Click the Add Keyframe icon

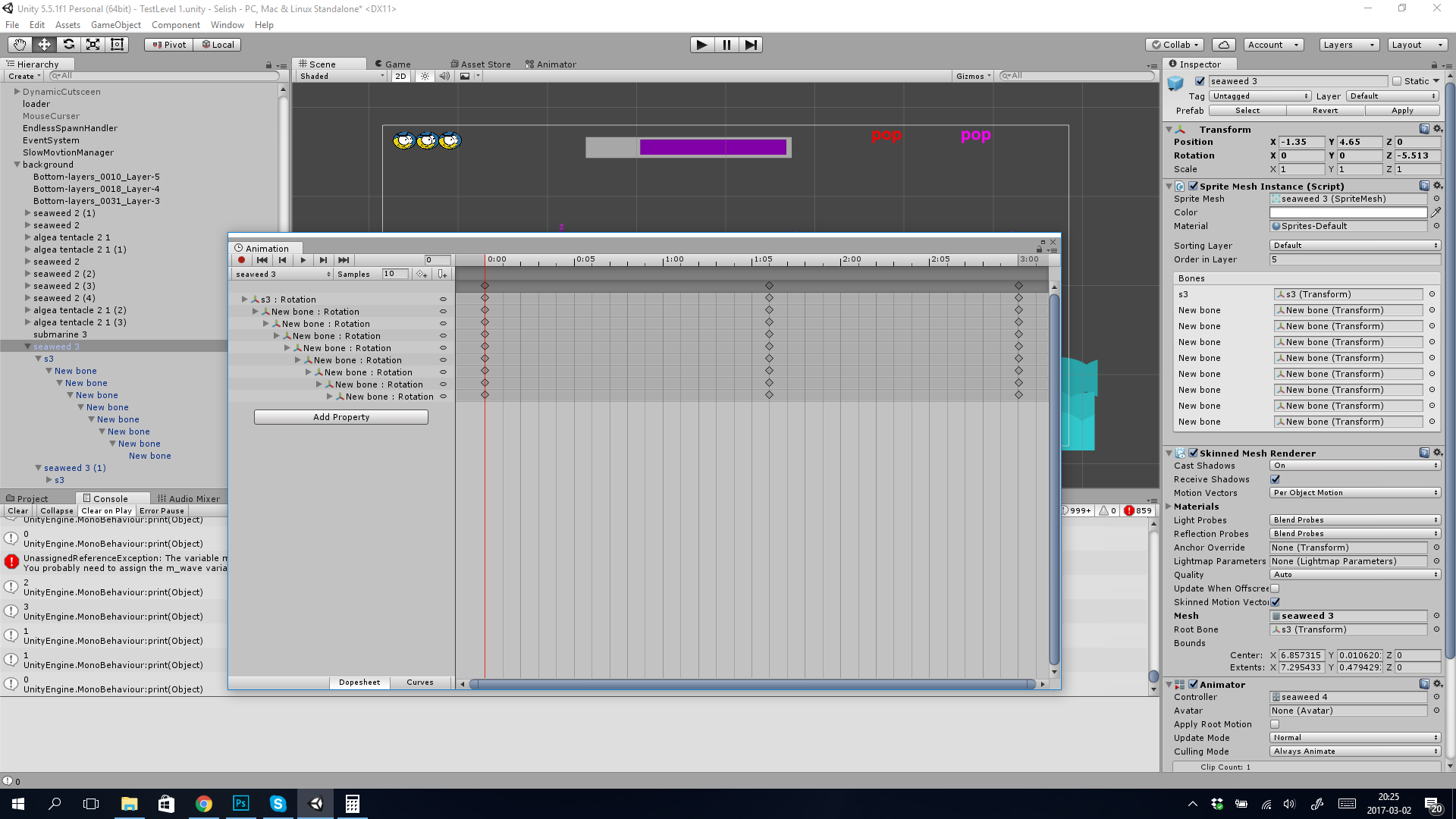[422, 274]
